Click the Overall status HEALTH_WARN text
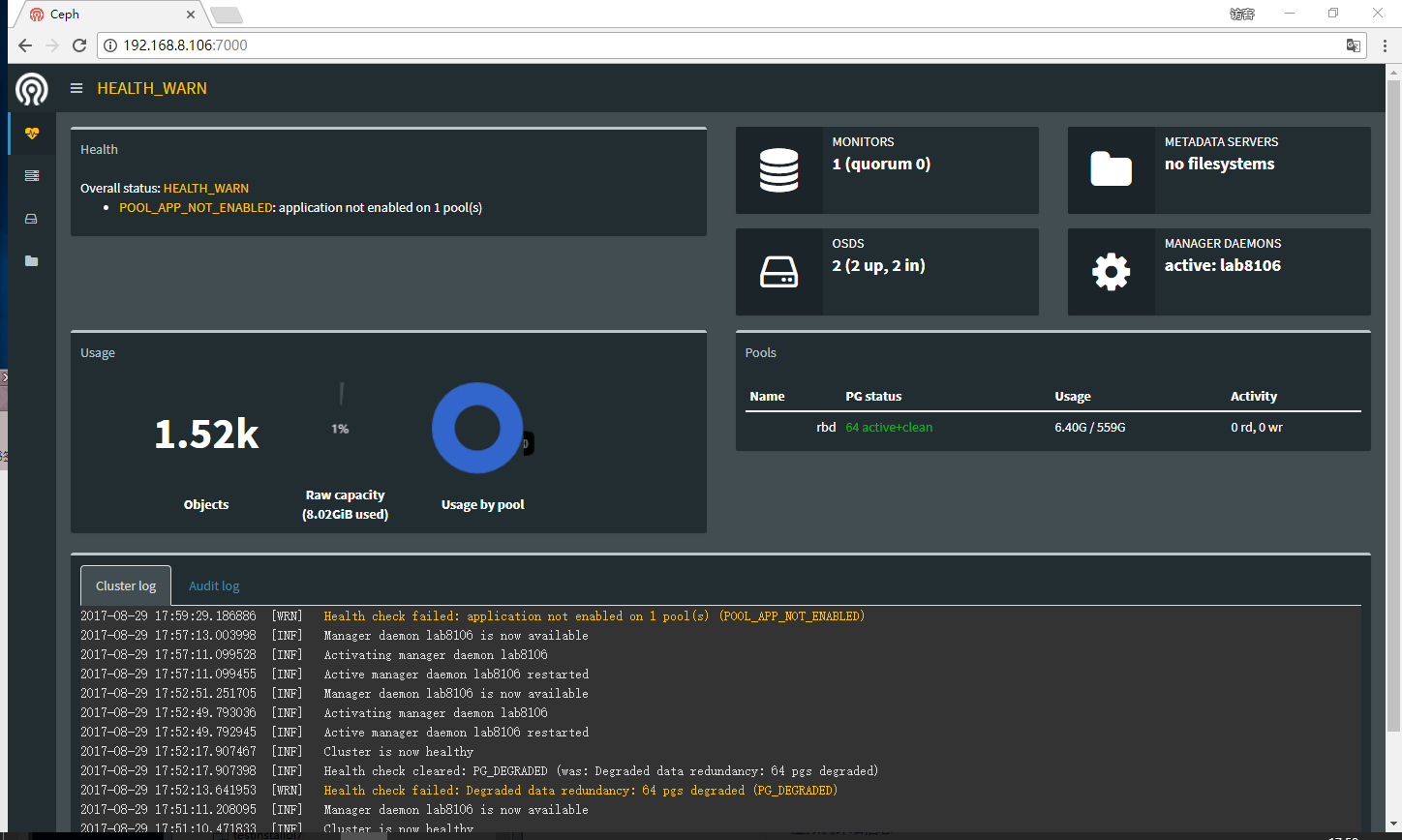The width and height of the screenshot is (1402, 840). tap(205, 188)
